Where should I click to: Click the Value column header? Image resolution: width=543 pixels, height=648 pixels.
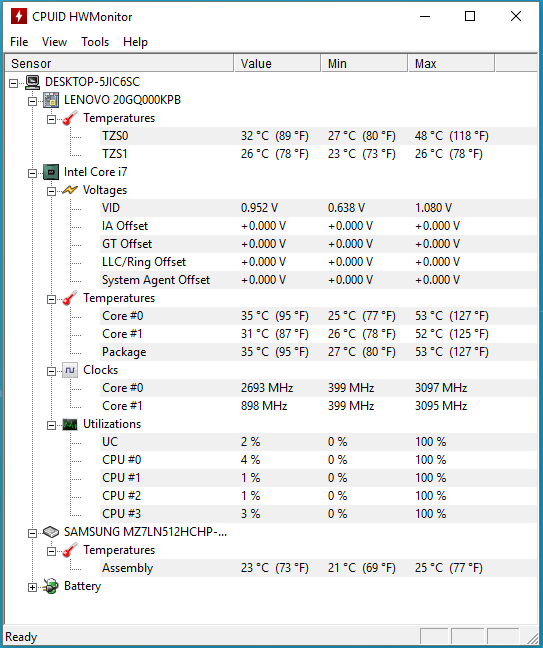277,64
